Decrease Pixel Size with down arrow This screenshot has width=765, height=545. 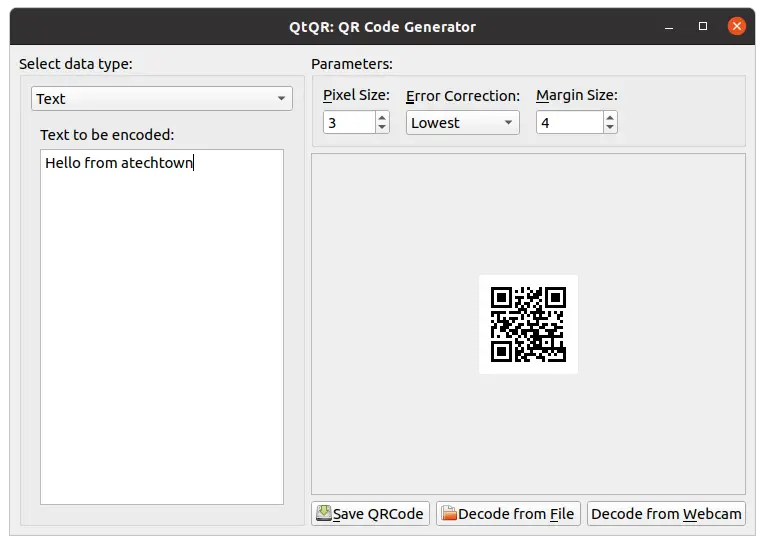pos(382,127)
